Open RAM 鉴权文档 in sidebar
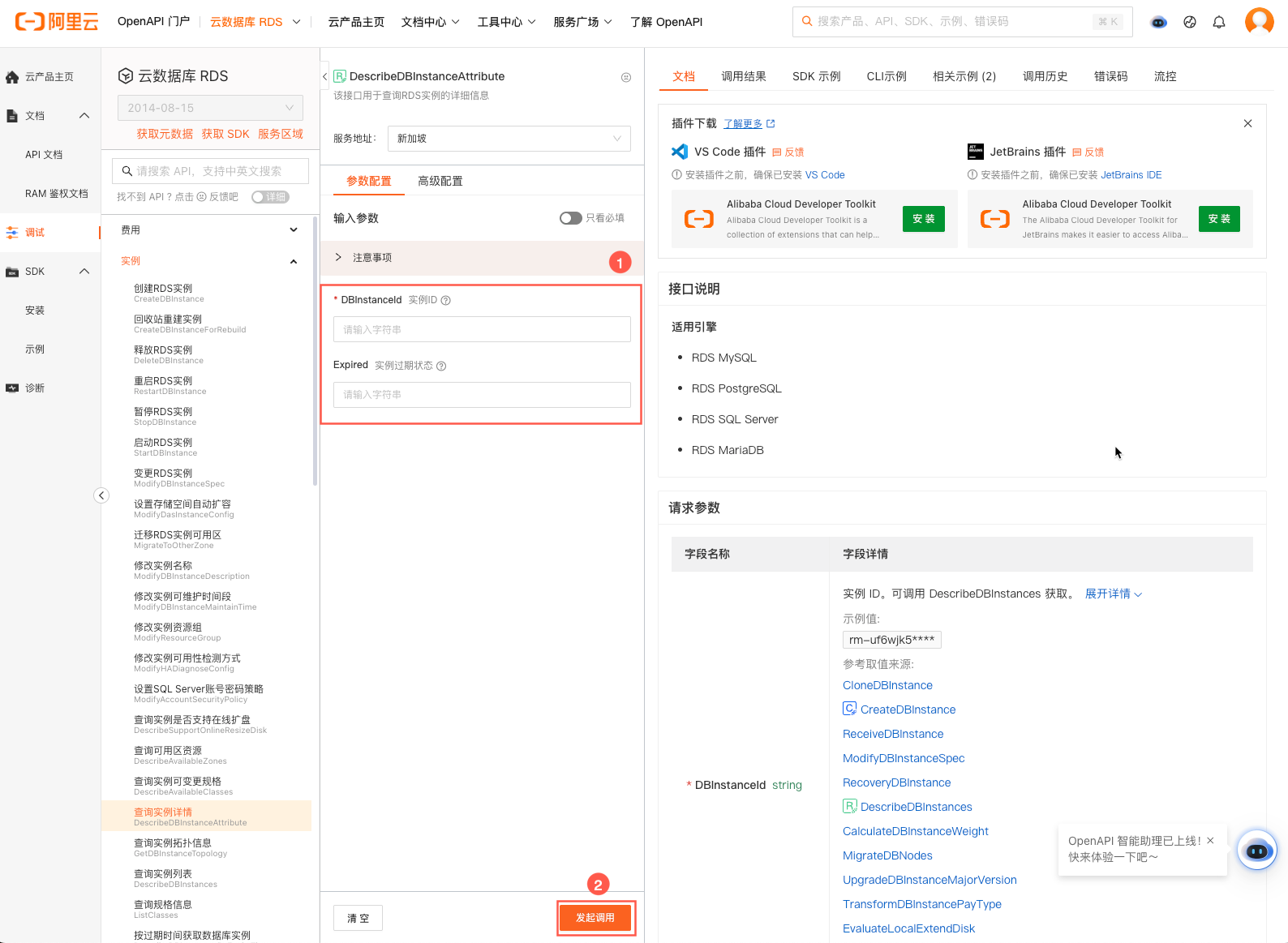Viewport: 1288px width, 943px height. tap(57, 194)
